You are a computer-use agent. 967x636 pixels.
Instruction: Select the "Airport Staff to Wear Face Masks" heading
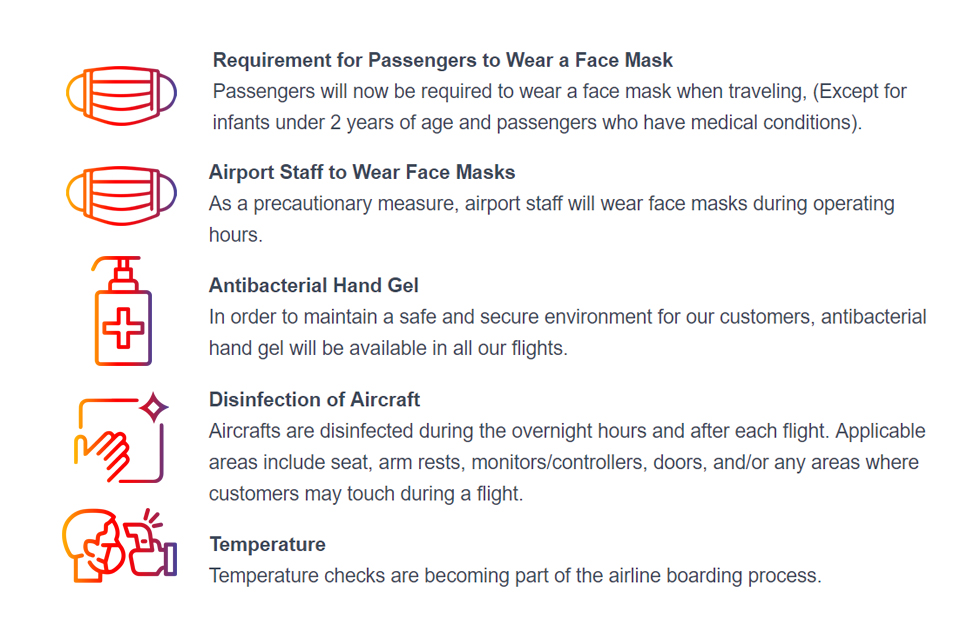(x=362, y=172)
